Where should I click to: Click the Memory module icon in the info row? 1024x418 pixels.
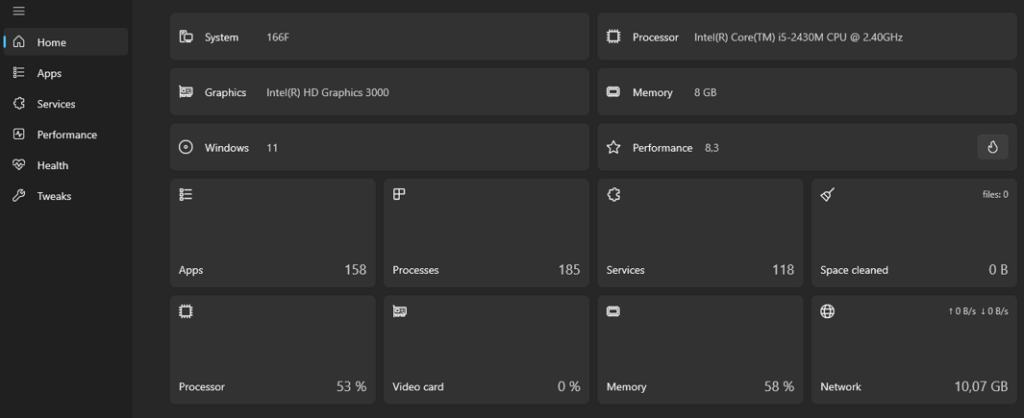(613, 92)
